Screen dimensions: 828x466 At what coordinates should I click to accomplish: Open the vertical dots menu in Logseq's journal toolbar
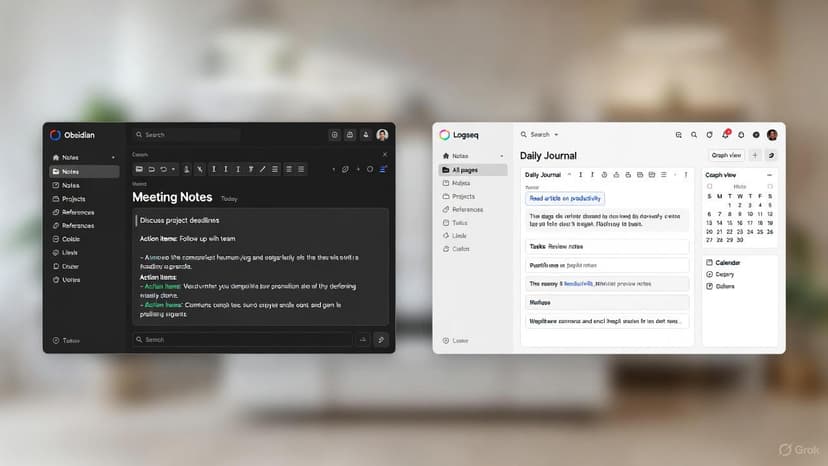pyautogui.click(x=686, y=175)
